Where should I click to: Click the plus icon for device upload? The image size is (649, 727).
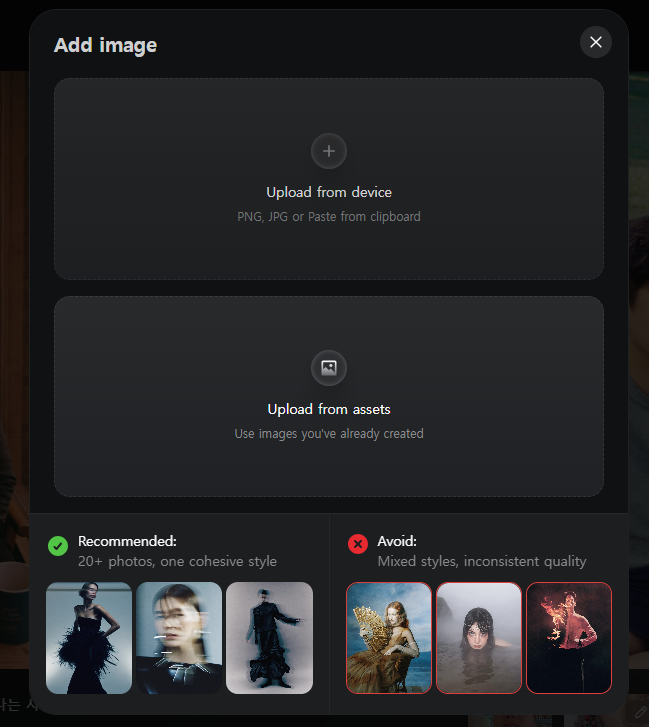[329, 151]
